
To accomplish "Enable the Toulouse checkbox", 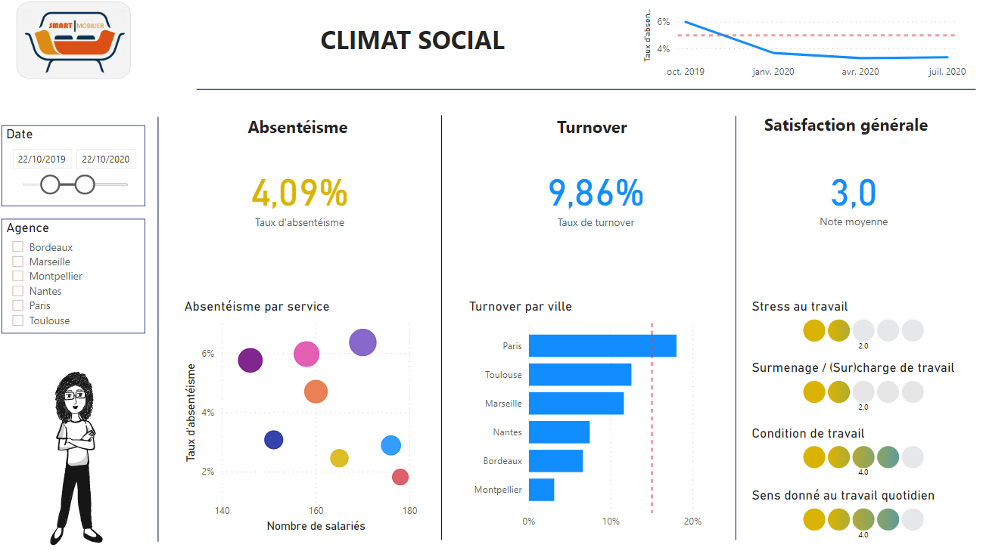I will tap(18, 321).
